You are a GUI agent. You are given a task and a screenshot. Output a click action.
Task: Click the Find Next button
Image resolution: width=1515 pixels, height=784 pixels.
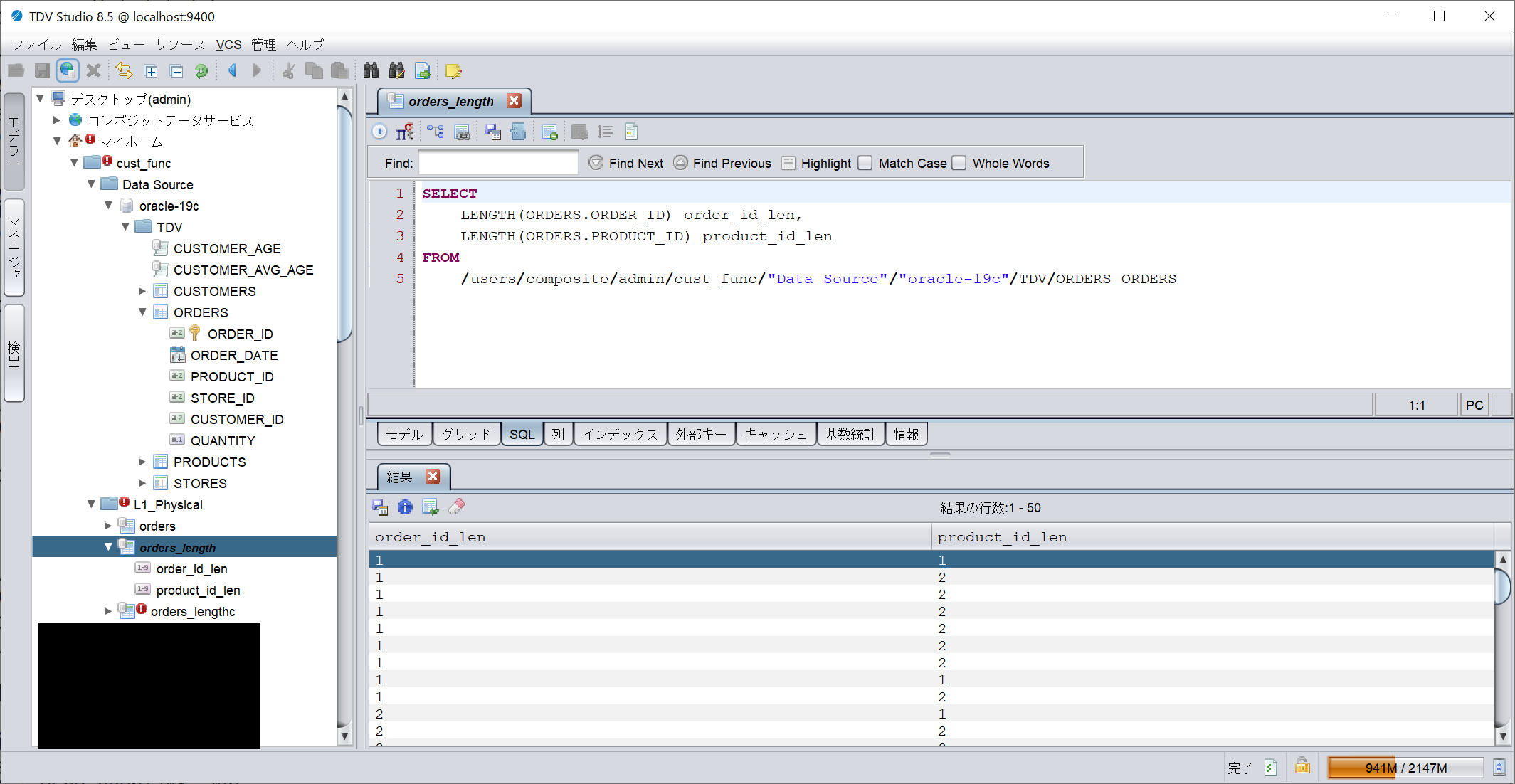click(626, 163)
